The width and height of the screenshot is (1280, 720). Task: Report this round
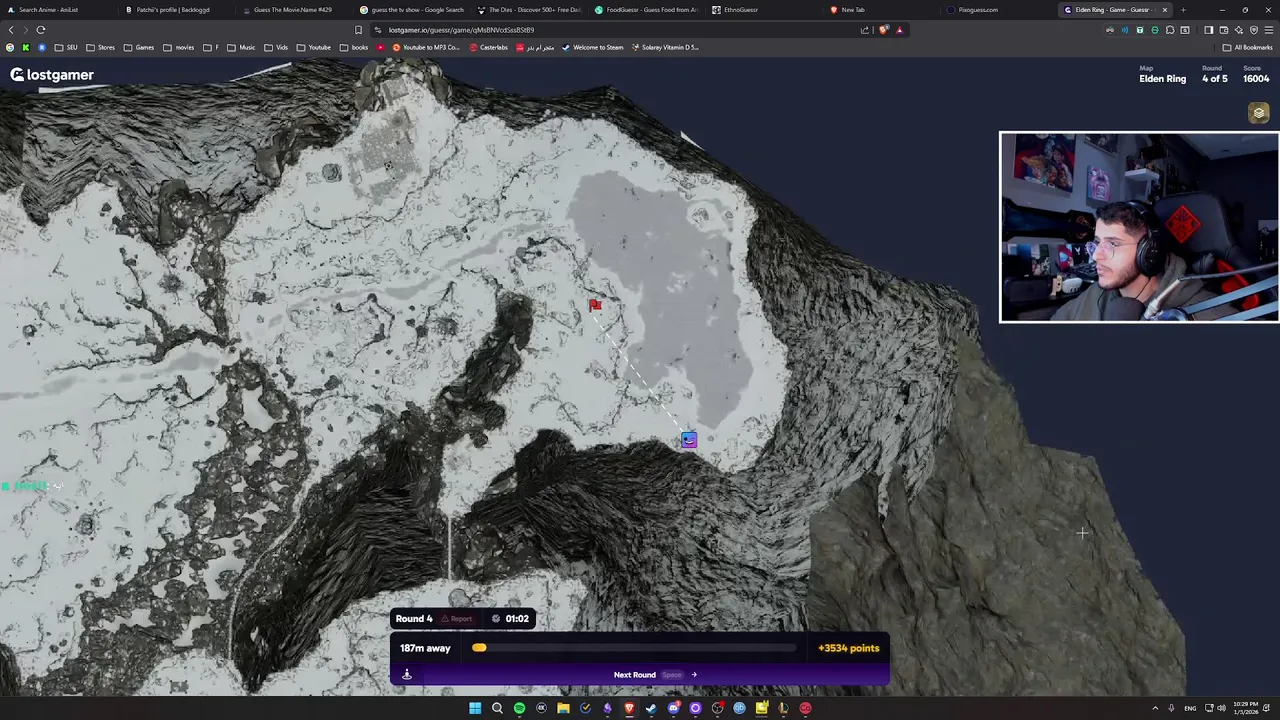[456, 619]
